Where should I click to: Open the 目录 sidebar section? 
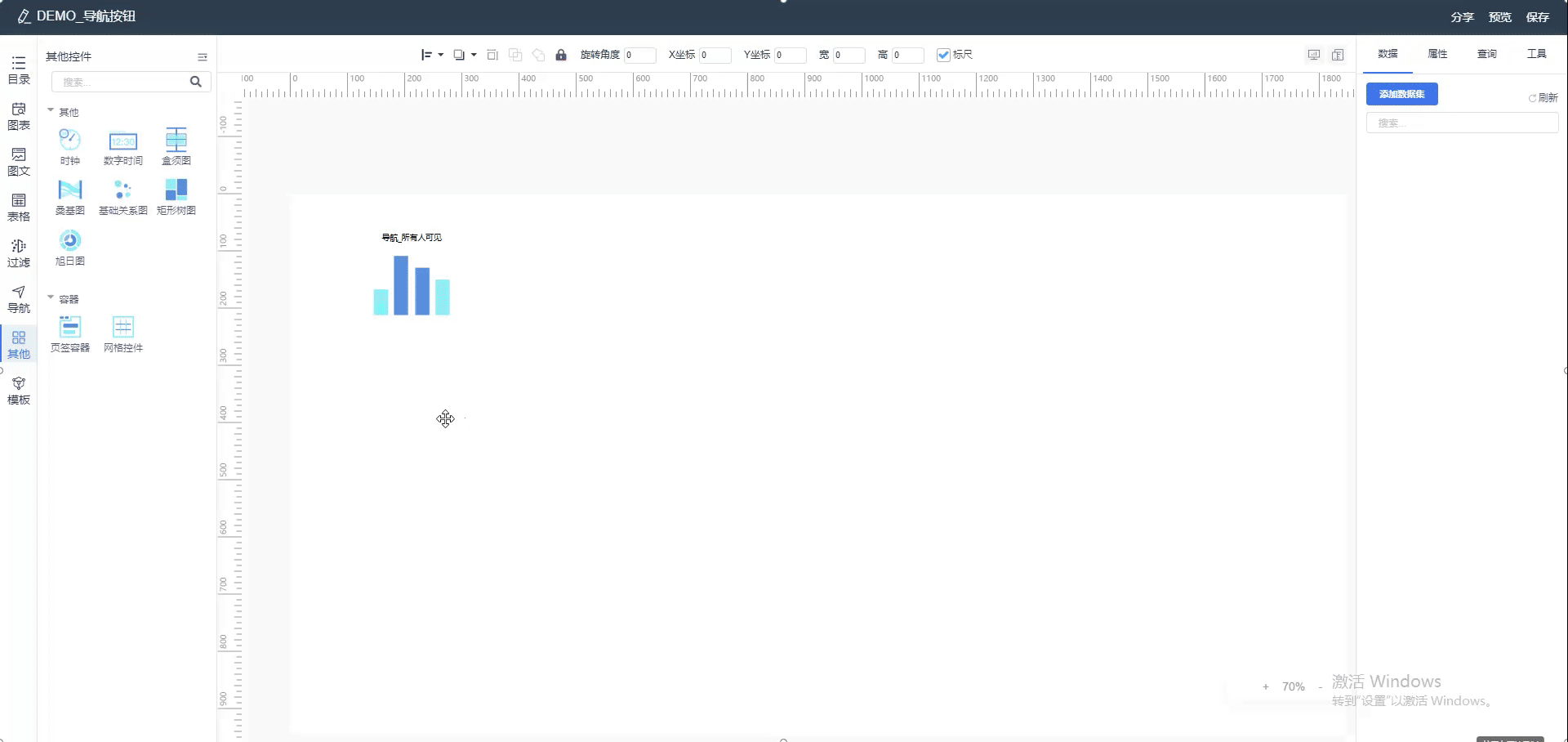[18, 70]
